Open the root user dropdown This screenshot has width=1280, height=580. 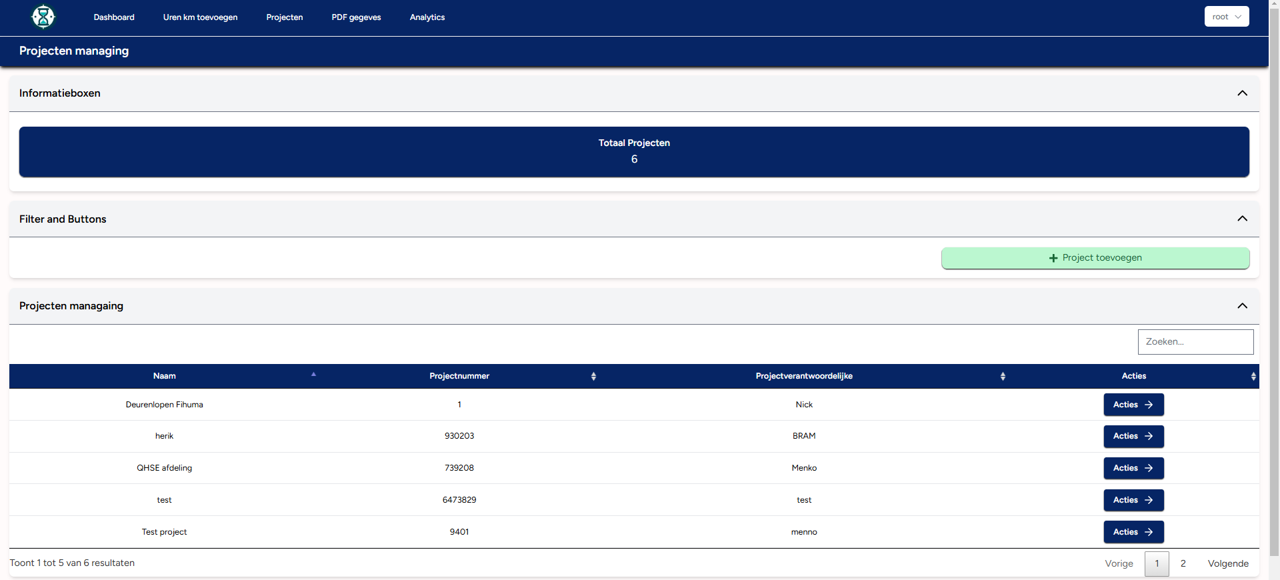pos(1227,17)
